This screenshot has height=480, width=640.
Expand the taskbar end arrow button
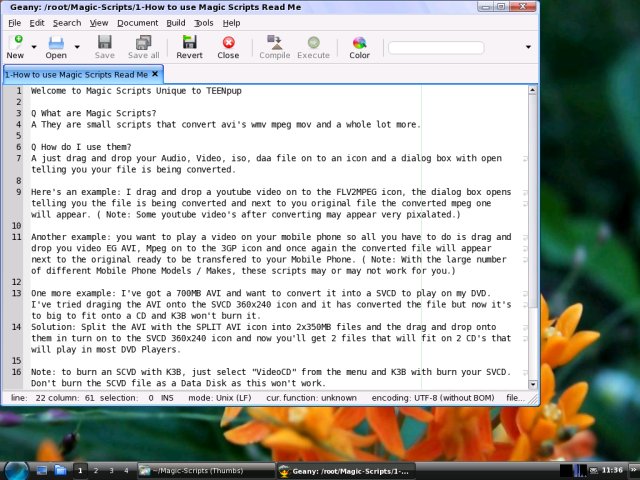(x=633, y=471)
